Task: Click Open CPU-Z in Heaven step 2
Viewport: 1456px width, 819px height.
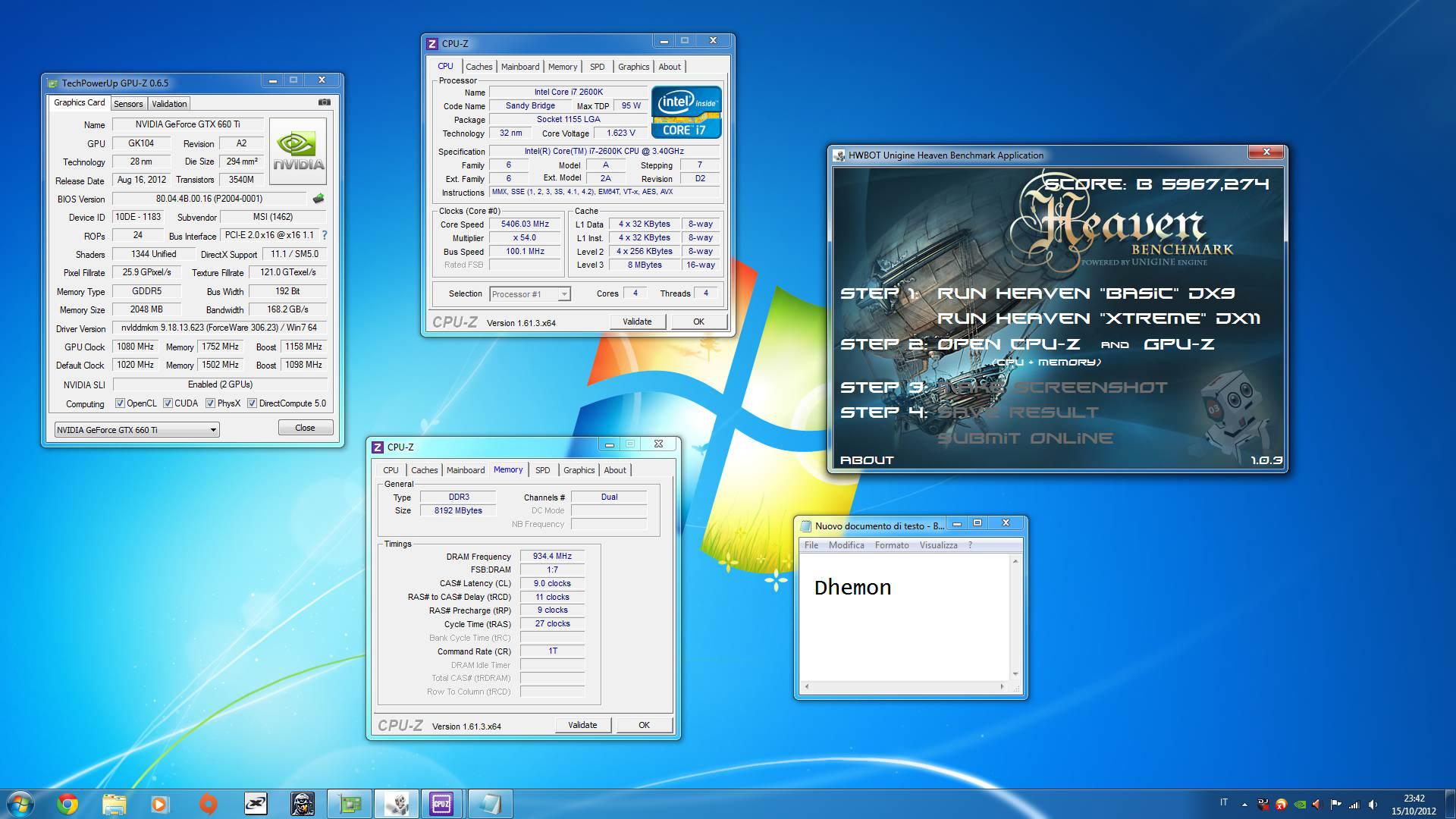Action: point(1009,344)
